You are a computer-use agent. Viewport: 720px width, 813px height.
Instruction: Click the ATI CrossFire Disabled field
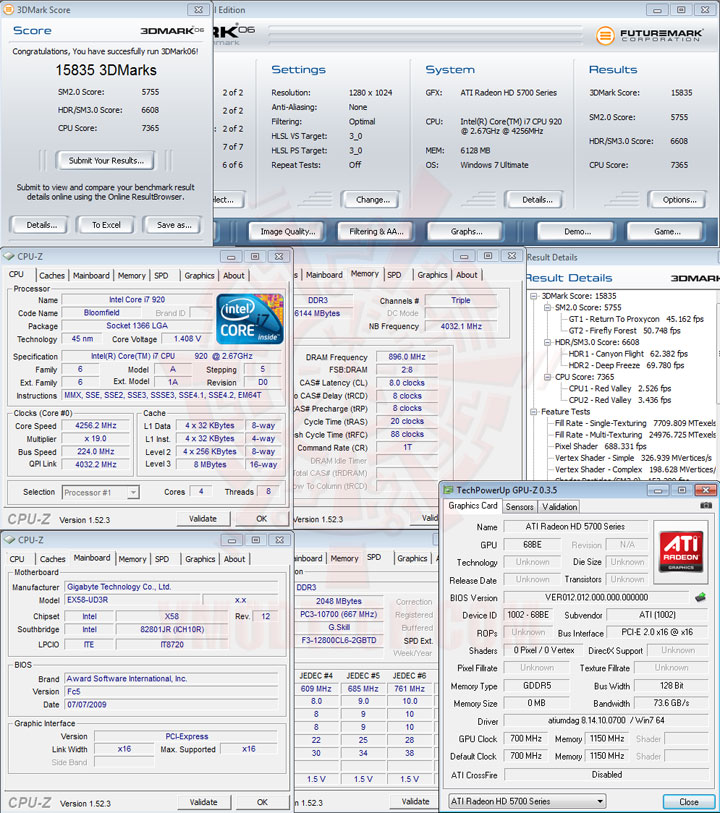pyautogui.click(x=606, y=775)
